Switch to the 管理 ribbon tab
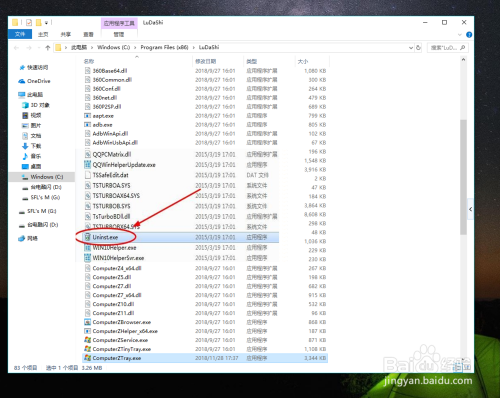 click(x=119, y=34)
